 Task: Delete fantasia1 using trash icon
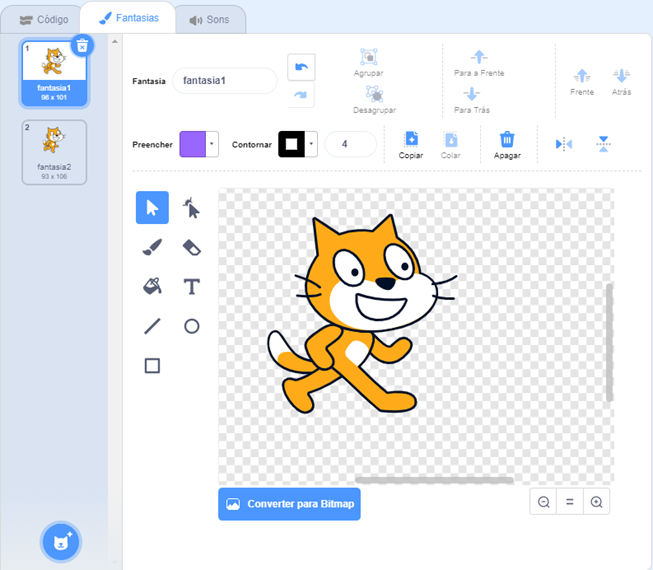[83, 45]
